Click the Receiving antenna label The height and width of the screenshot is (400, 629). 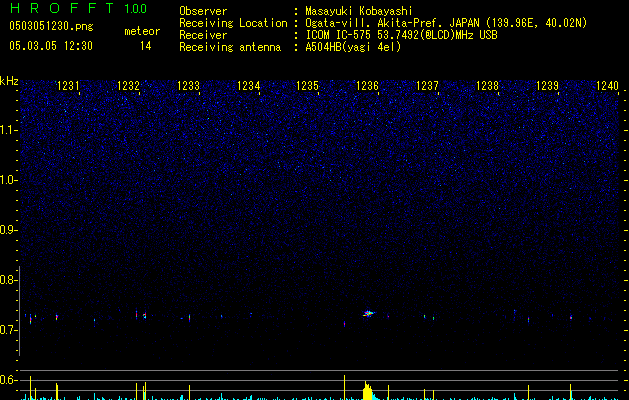(x=230, y=47)
